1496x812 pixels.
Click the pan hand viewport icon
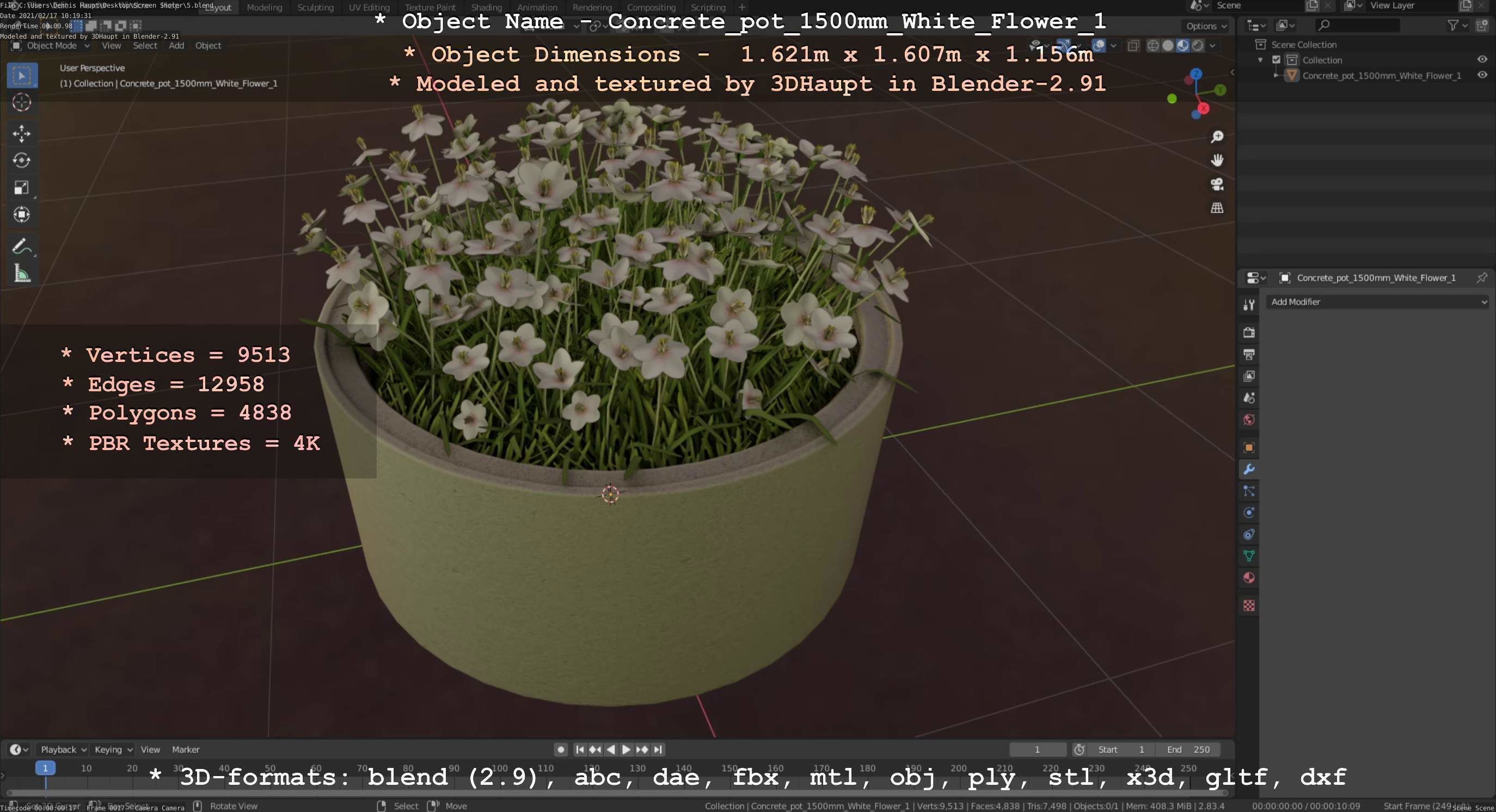point(1217,160)
